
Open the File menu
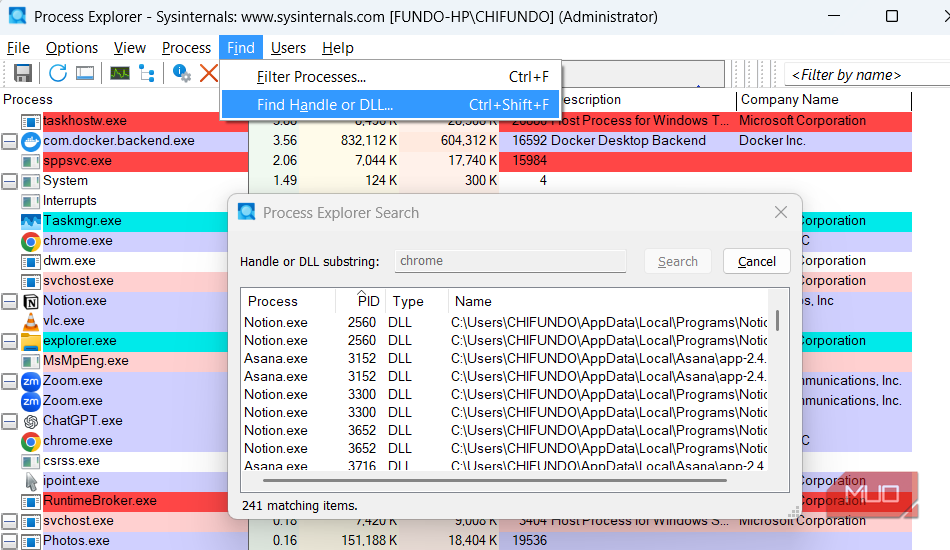pos(18,48)
